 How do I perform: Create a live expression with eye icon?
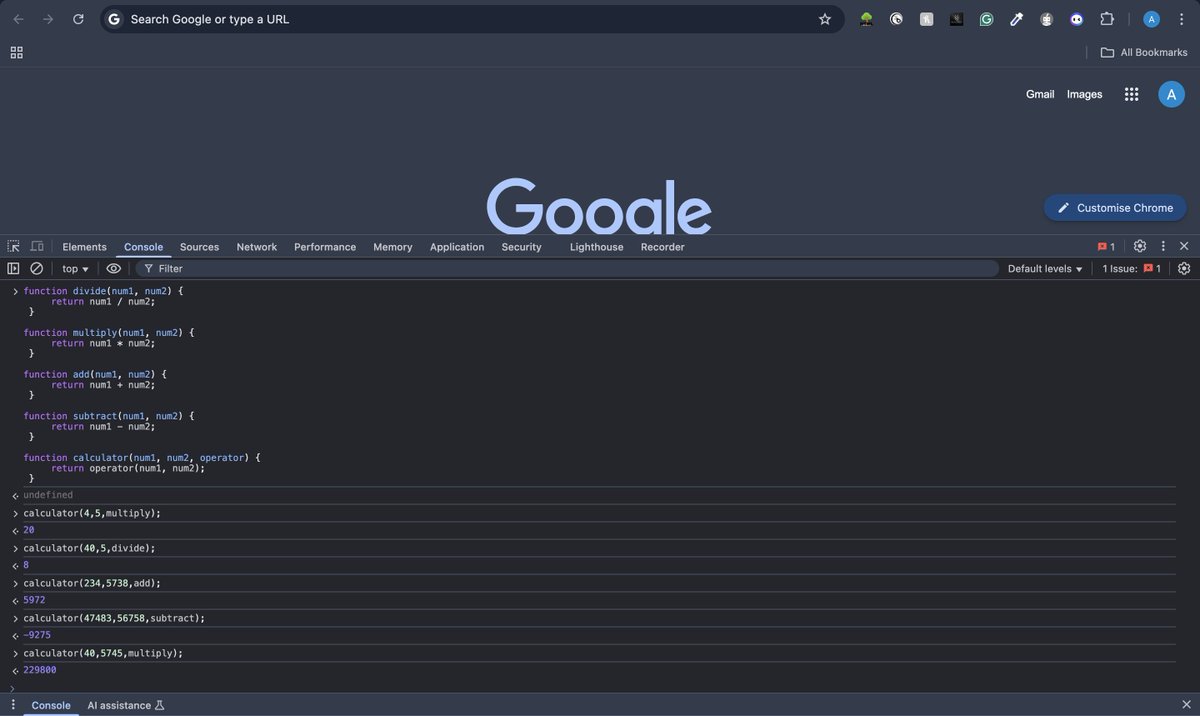pyautogui.click(x=114, y=268)
